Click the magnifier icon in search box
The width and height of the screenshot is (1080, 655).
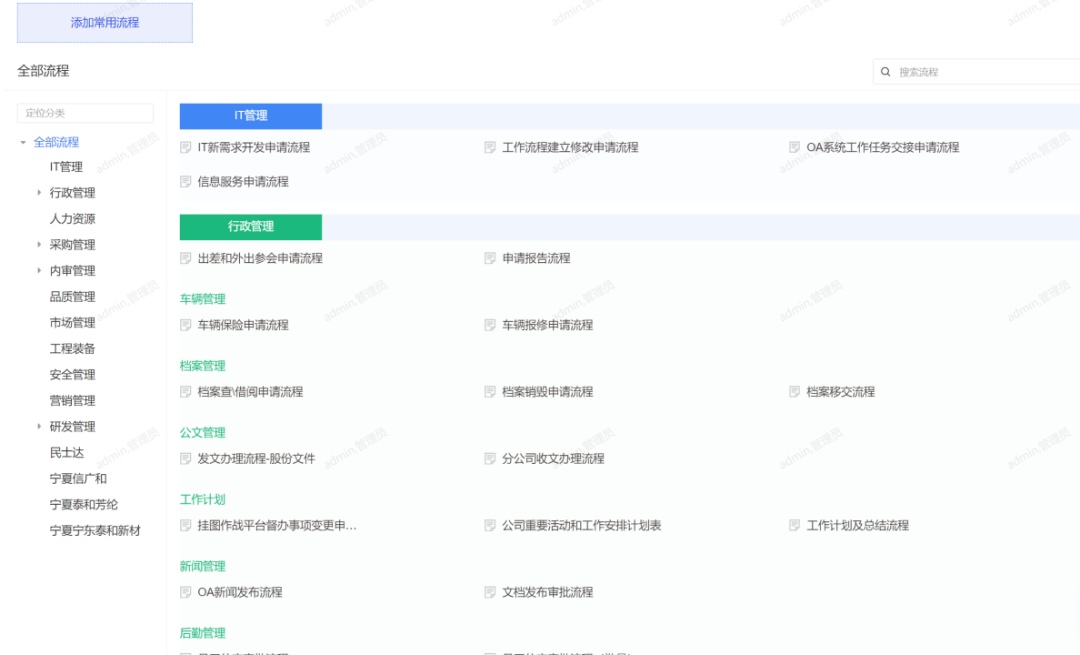click(885, 72)
